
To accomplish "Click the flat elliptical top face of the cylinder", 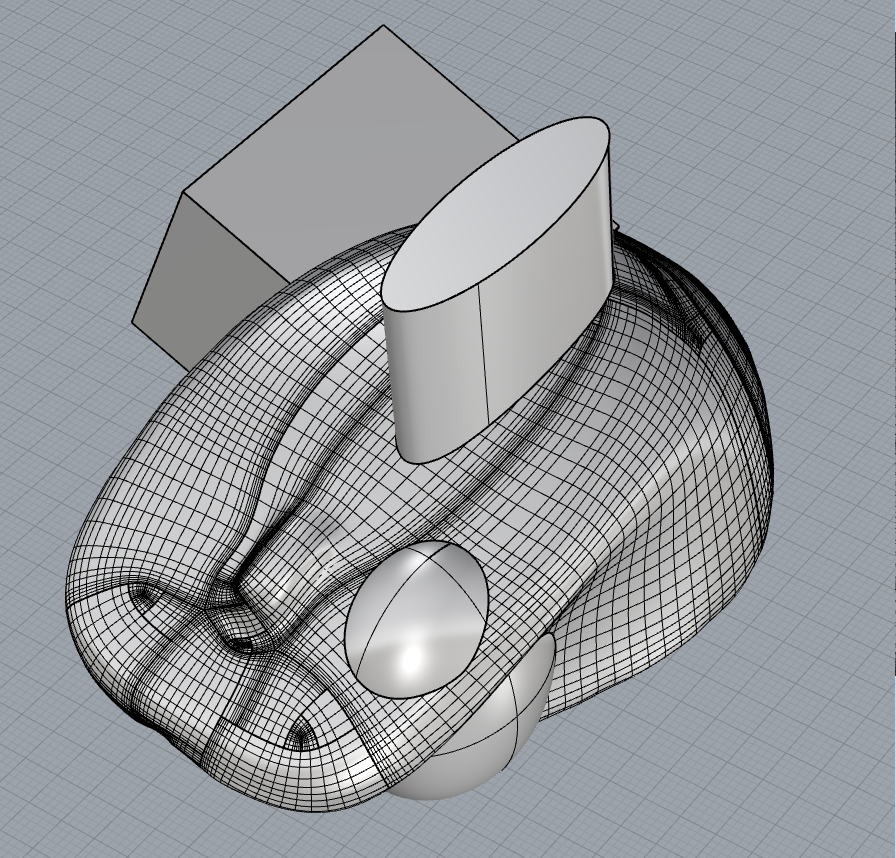I will (495, 214).
